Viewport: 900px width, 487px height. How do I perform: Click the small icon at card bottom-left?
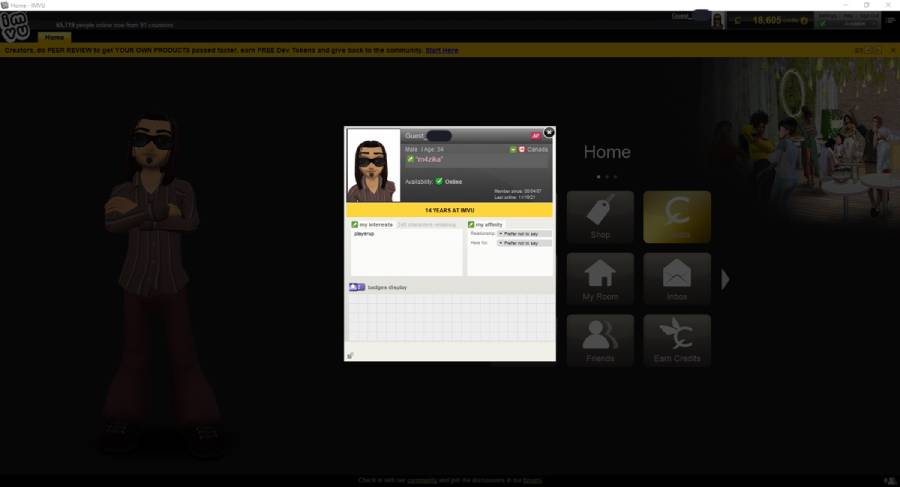[x=350, y=355]
